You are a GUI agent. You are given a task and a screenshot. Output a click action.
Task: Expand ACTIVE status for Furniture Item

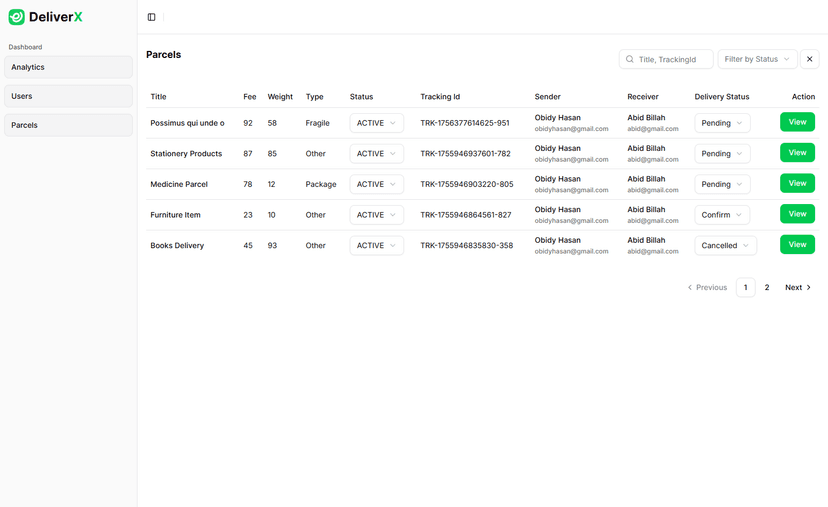click(x=376, y=215)
